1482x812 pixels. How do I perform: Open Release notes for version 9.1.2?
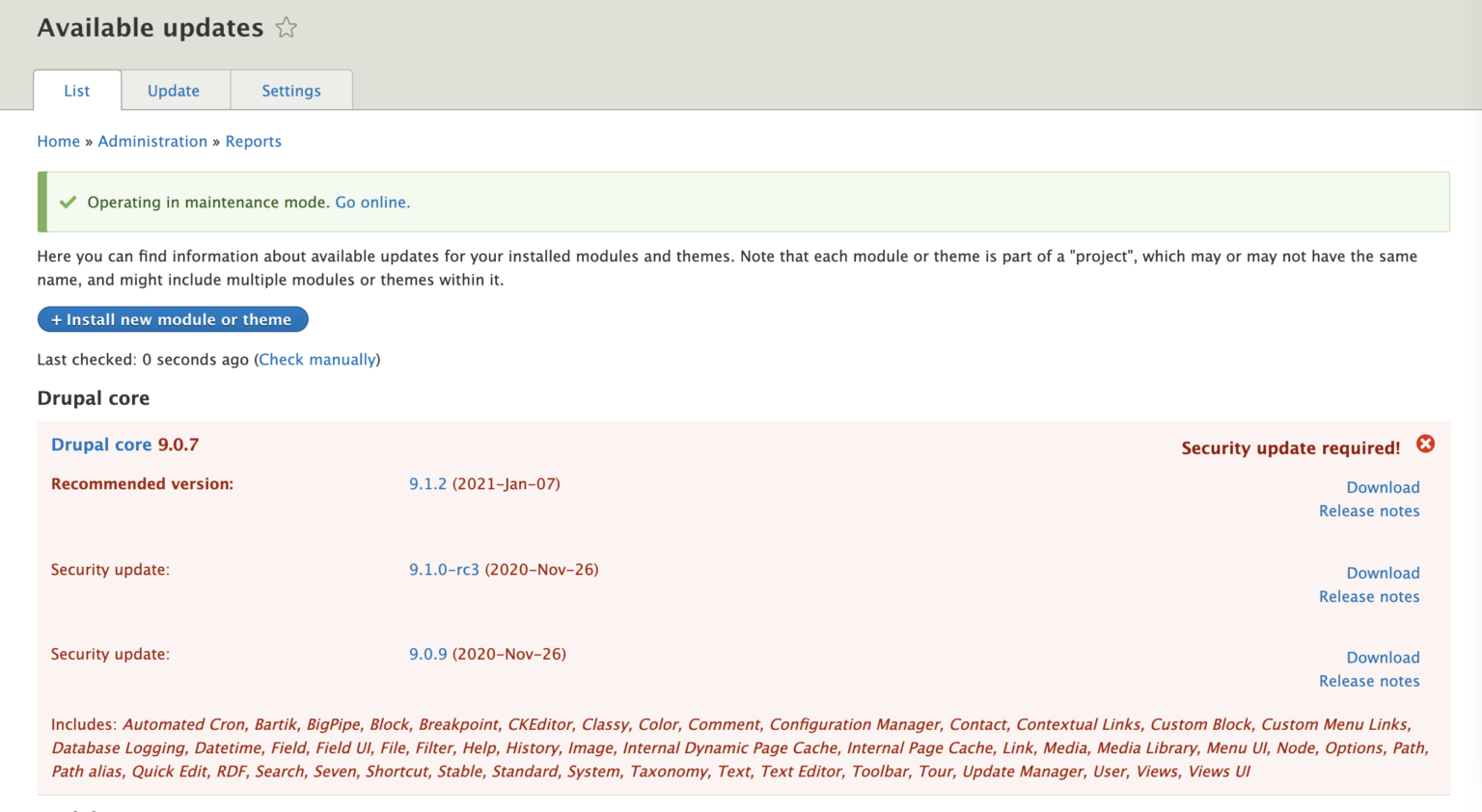click(x=1368, y=510)
